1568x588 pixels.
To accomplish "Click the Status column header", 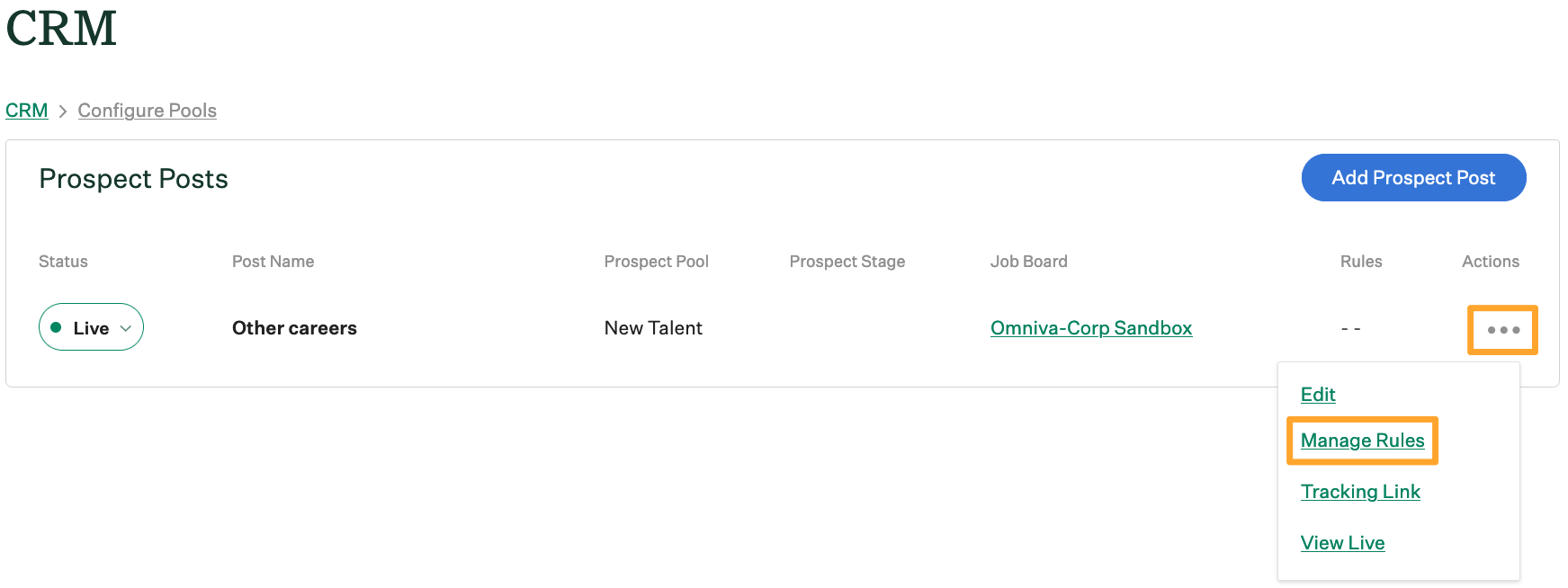I will click(63, 262).
